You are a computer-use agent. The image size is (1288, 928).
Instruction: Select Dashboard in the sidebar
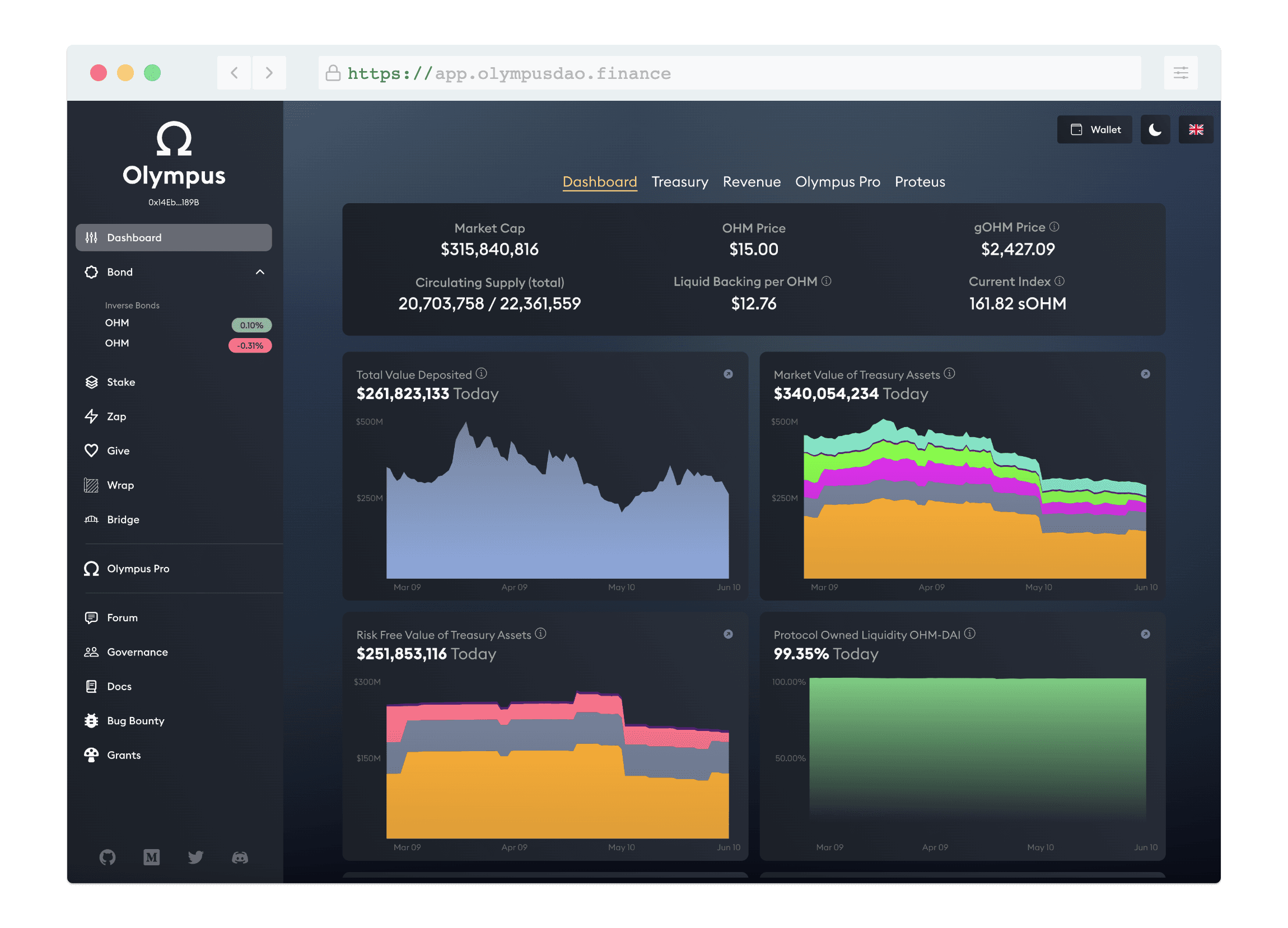pos(174,238)
